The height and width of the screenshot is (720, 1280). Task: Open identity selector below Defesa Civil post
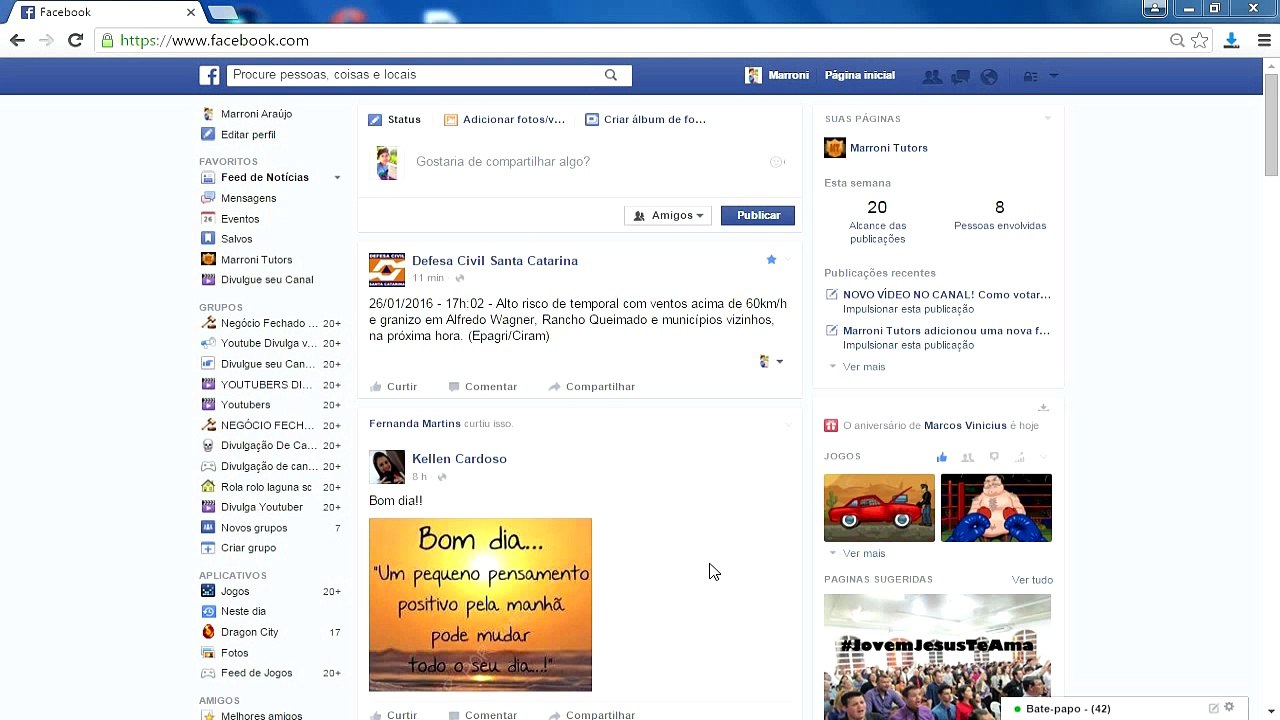[x=771, y=361]
